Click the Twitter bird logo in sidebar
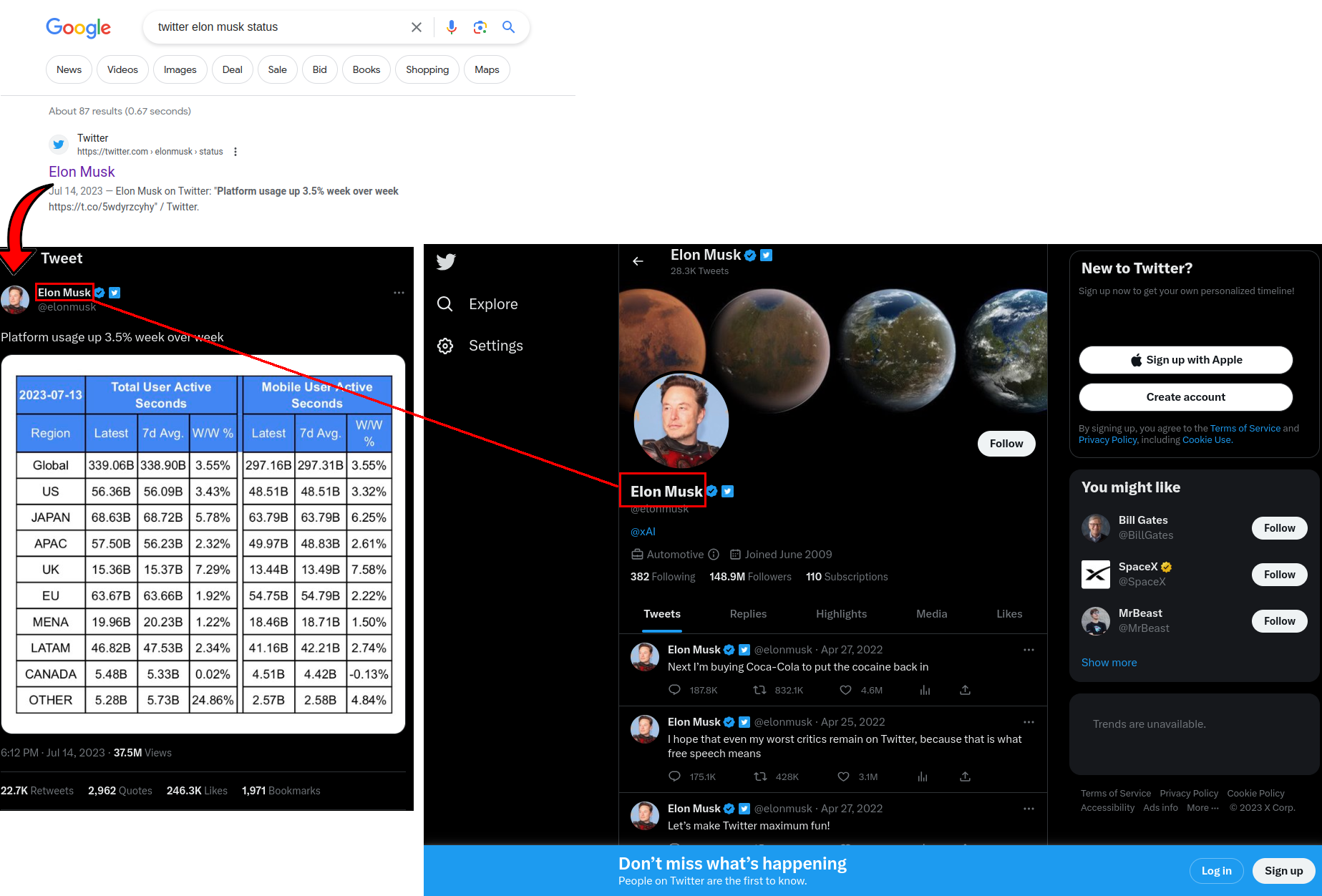Viewport: 1322px width, 896px height. point(446,262)
